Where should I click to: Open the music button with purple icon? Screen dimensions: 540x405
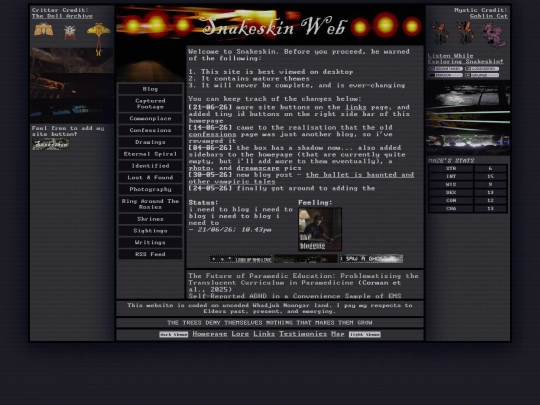point(446,69)
